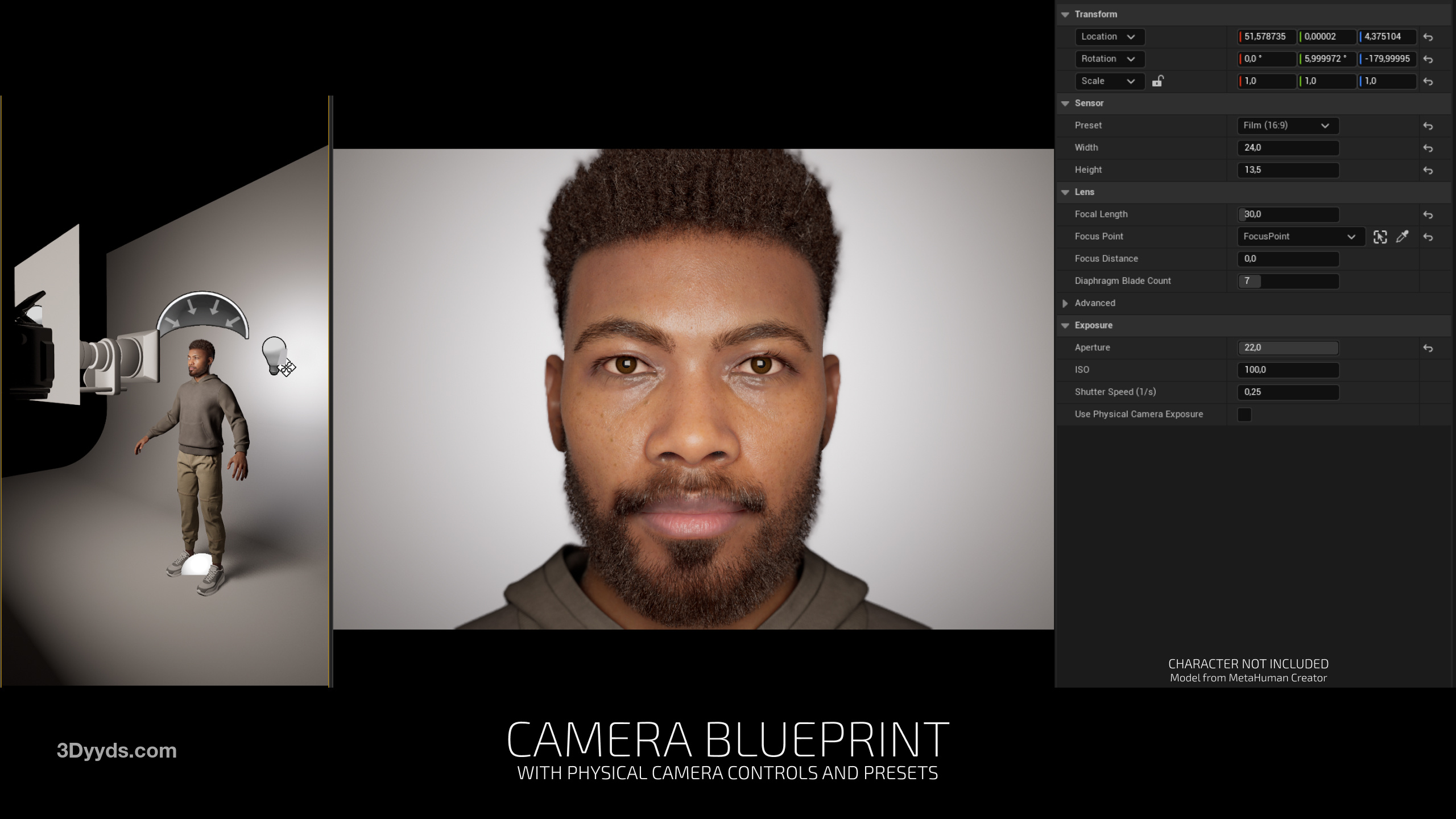
Task: Reset Rotation to default value
Action: coord(1428,59)
